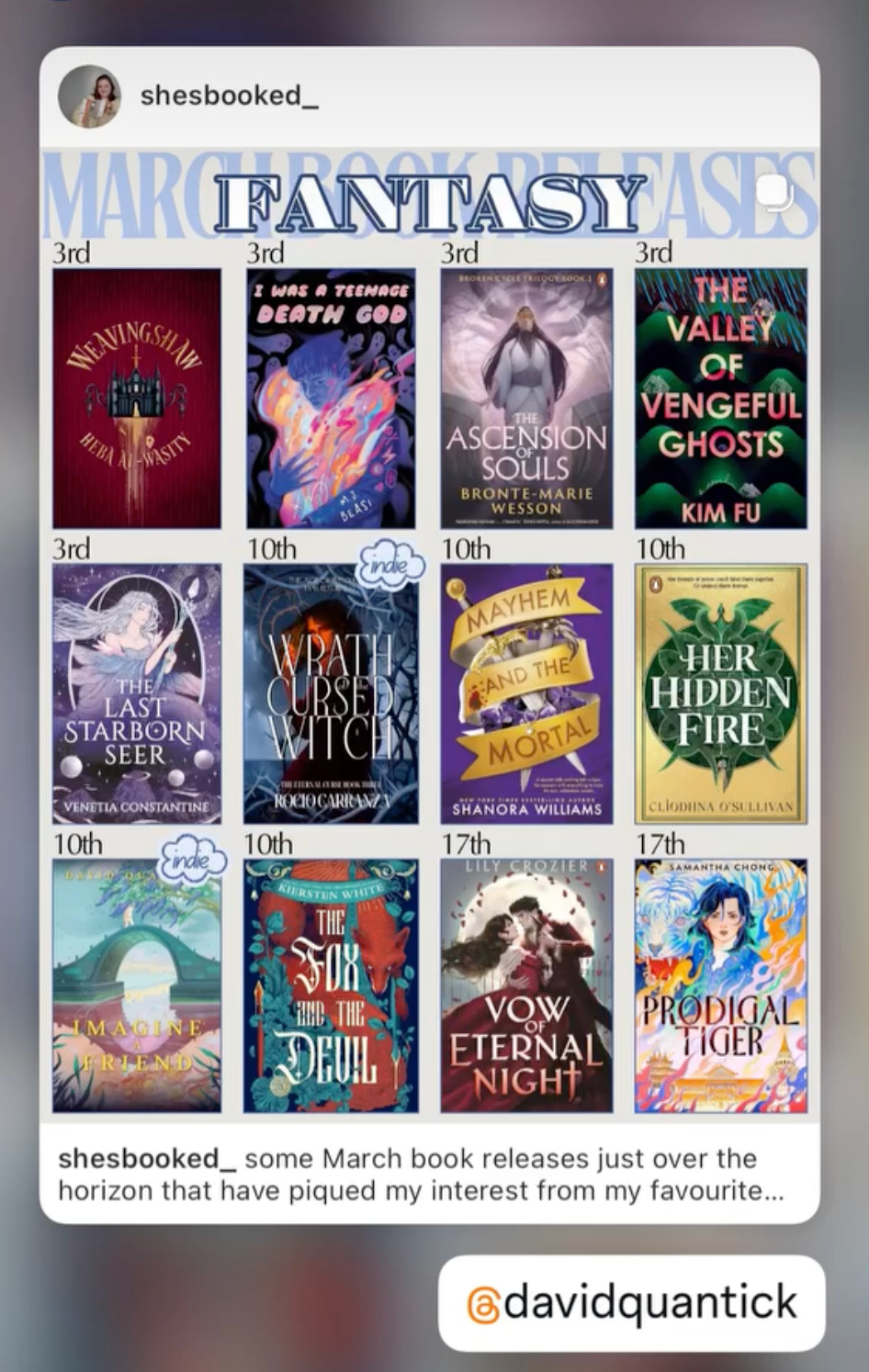Select I Was a Teenage Death God cover
Screen dimensions: 869x1372
(331, 399)
